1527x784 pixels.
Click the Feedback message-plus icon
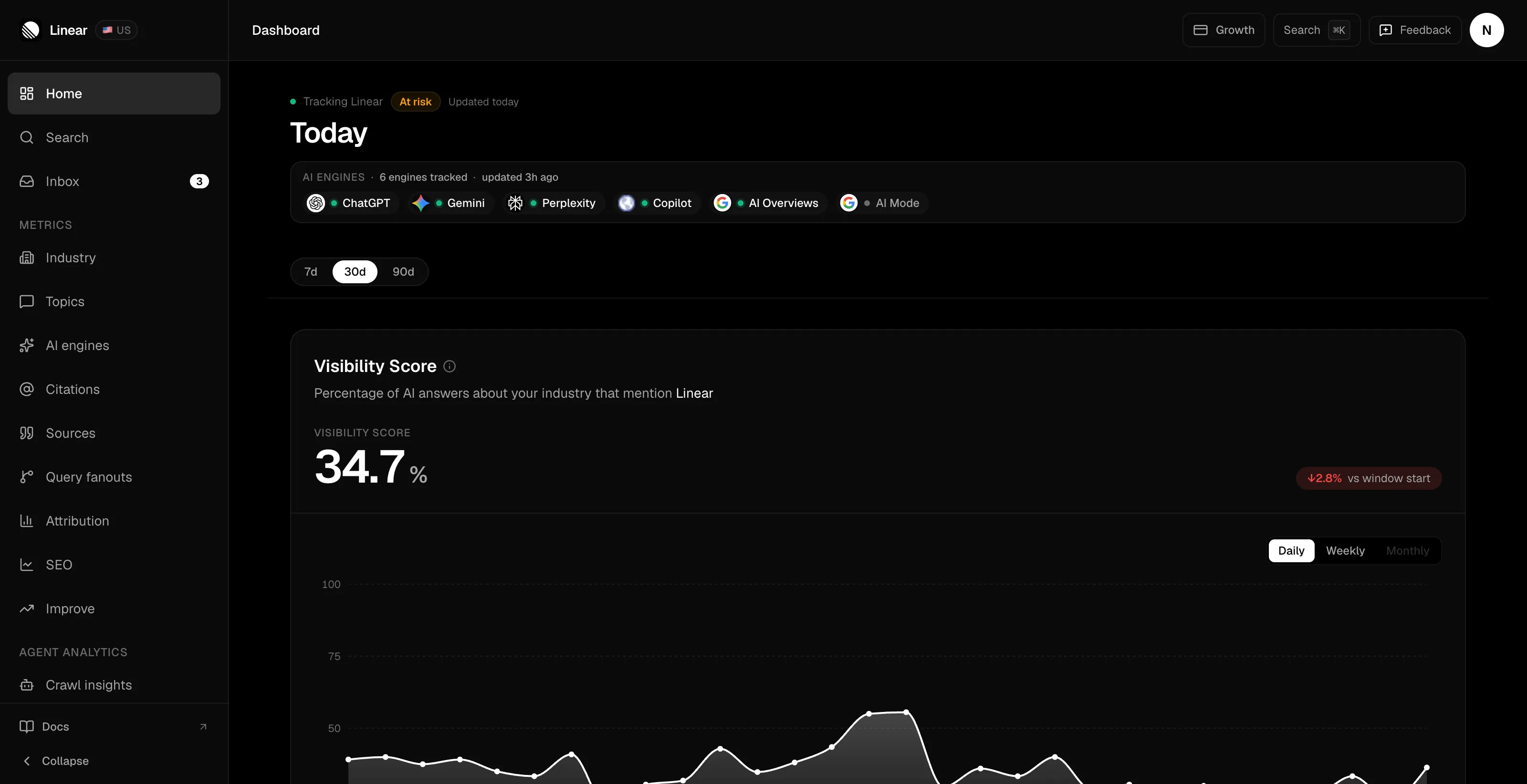(1385, 30)
